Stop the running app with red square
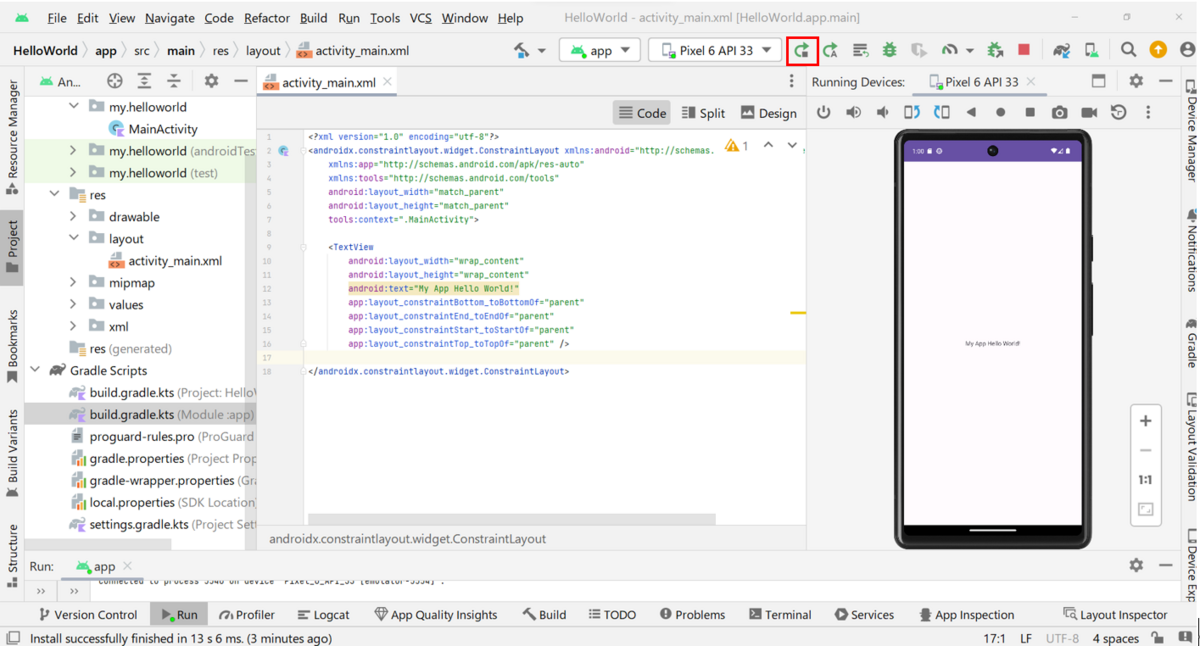Screen dimensions: 1200x646 pos(1024,50)
